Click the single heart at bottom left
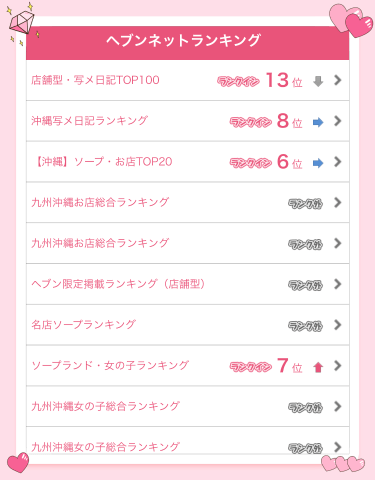The image size is (375, 480). [18, 463]
